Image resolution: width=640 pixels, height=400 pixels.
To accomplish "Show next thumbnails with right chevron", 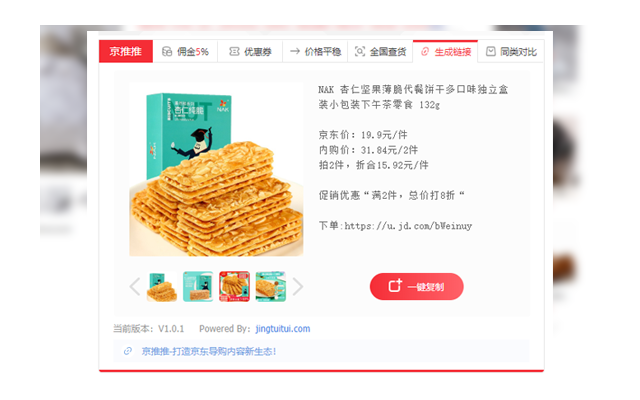I will pos(298,287).
